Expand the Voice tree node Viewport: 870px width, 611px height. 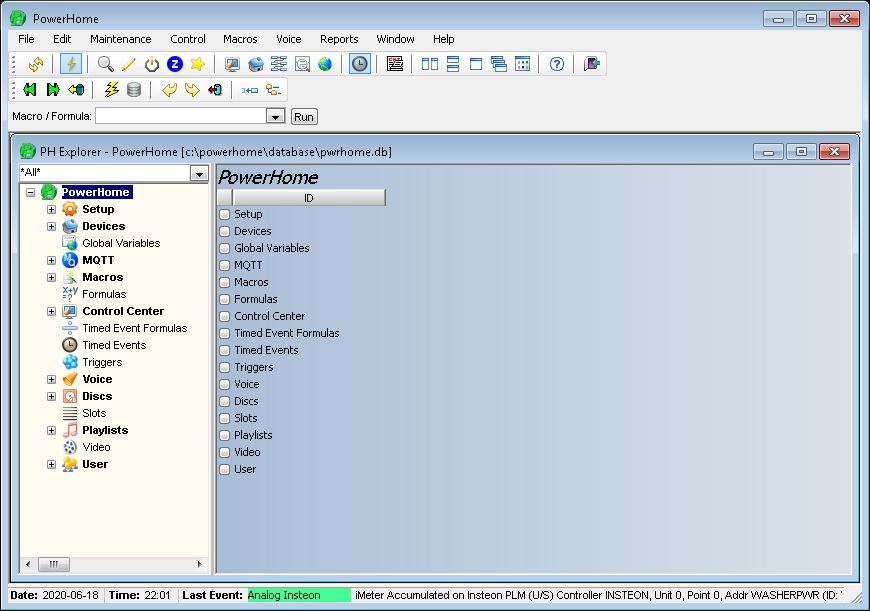coord(52,380)
